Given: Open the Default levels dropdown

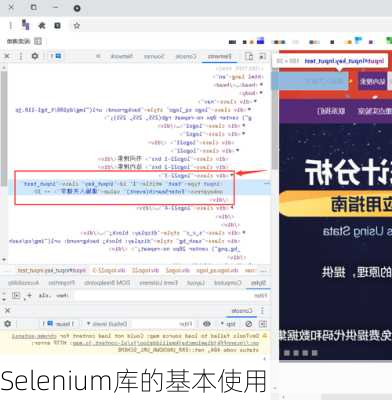Looking at the screenshot, I should (x=107, y=324).
